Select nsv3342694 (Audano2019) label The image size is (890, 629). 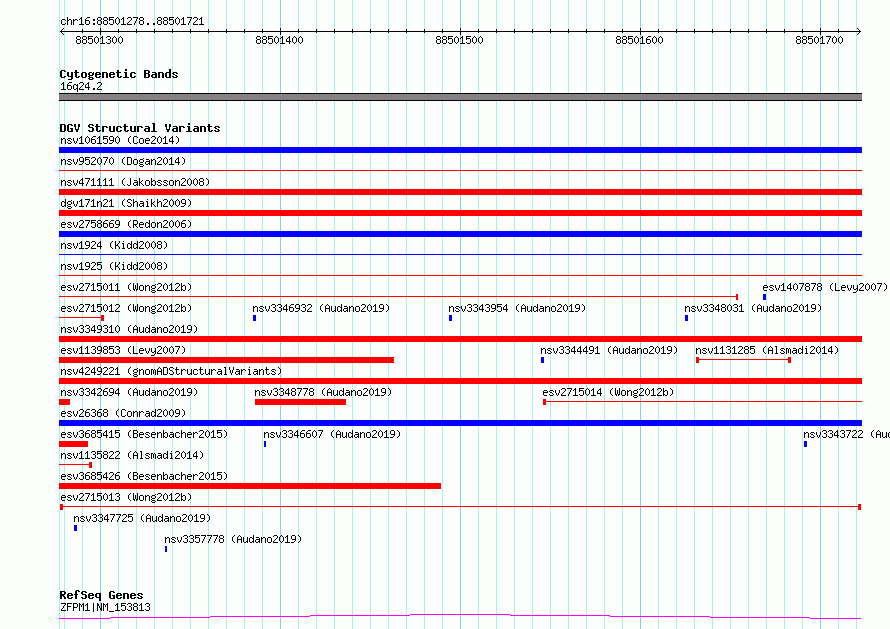[129, 392]
